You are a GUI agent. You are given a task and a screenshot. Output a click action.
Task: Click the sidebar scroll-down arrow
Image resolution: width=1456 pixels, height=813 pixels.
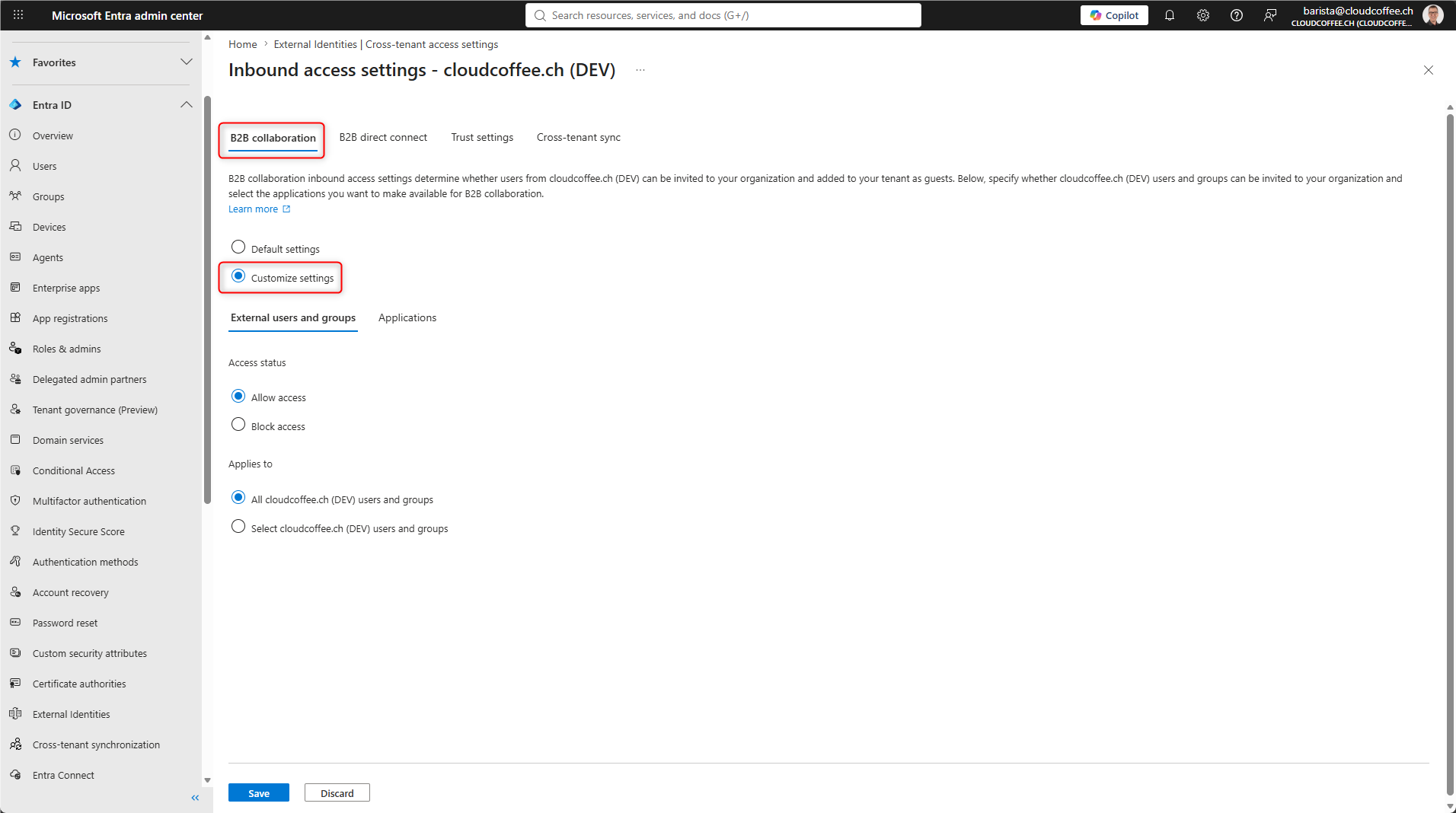click(207, 780)
